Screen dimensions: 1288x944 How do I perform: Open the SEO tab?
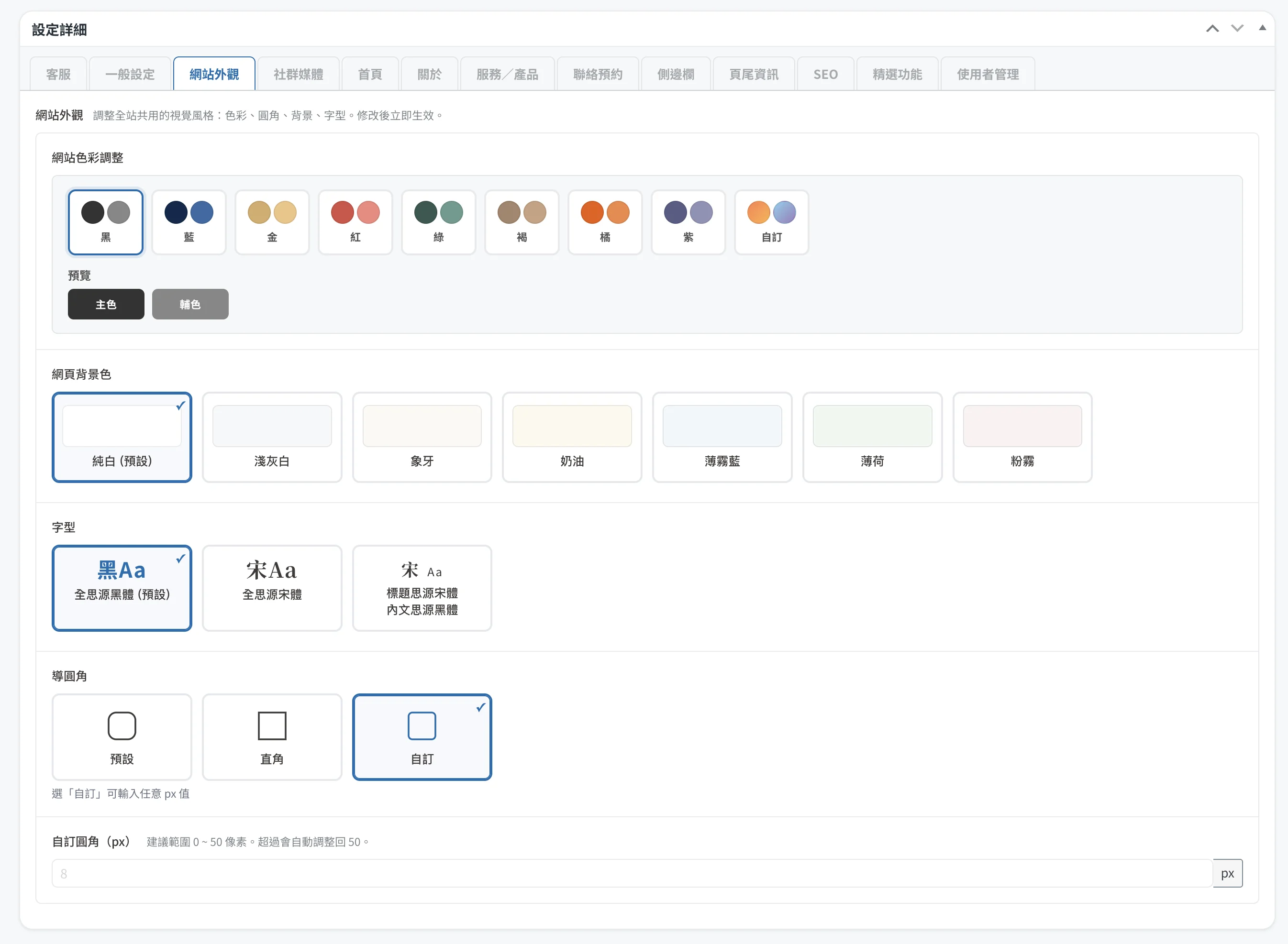click(x=825, y=74)
